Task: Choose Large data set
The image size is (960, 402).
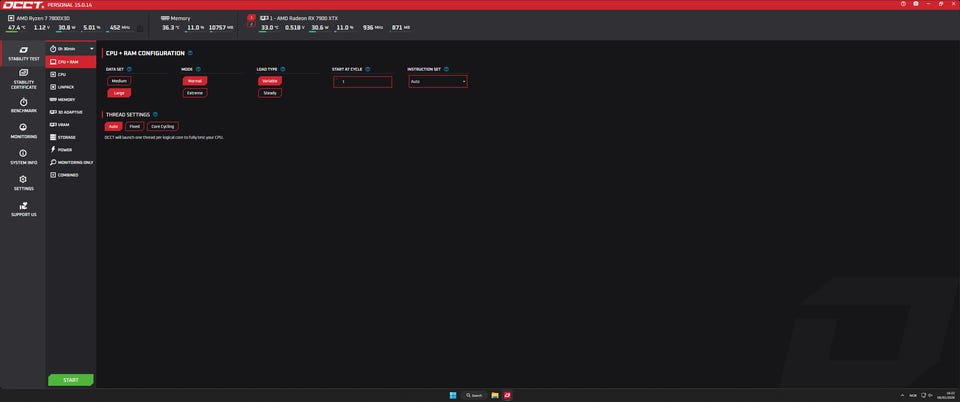Action: 119,93
